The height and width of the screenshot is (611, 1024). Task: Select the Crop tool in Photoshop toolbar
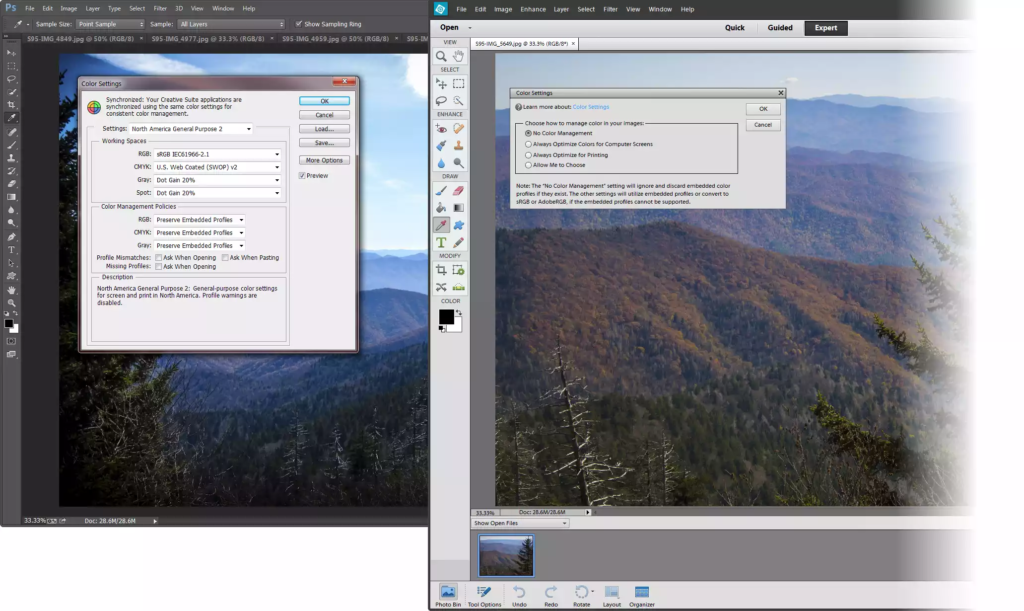(11, 104)
